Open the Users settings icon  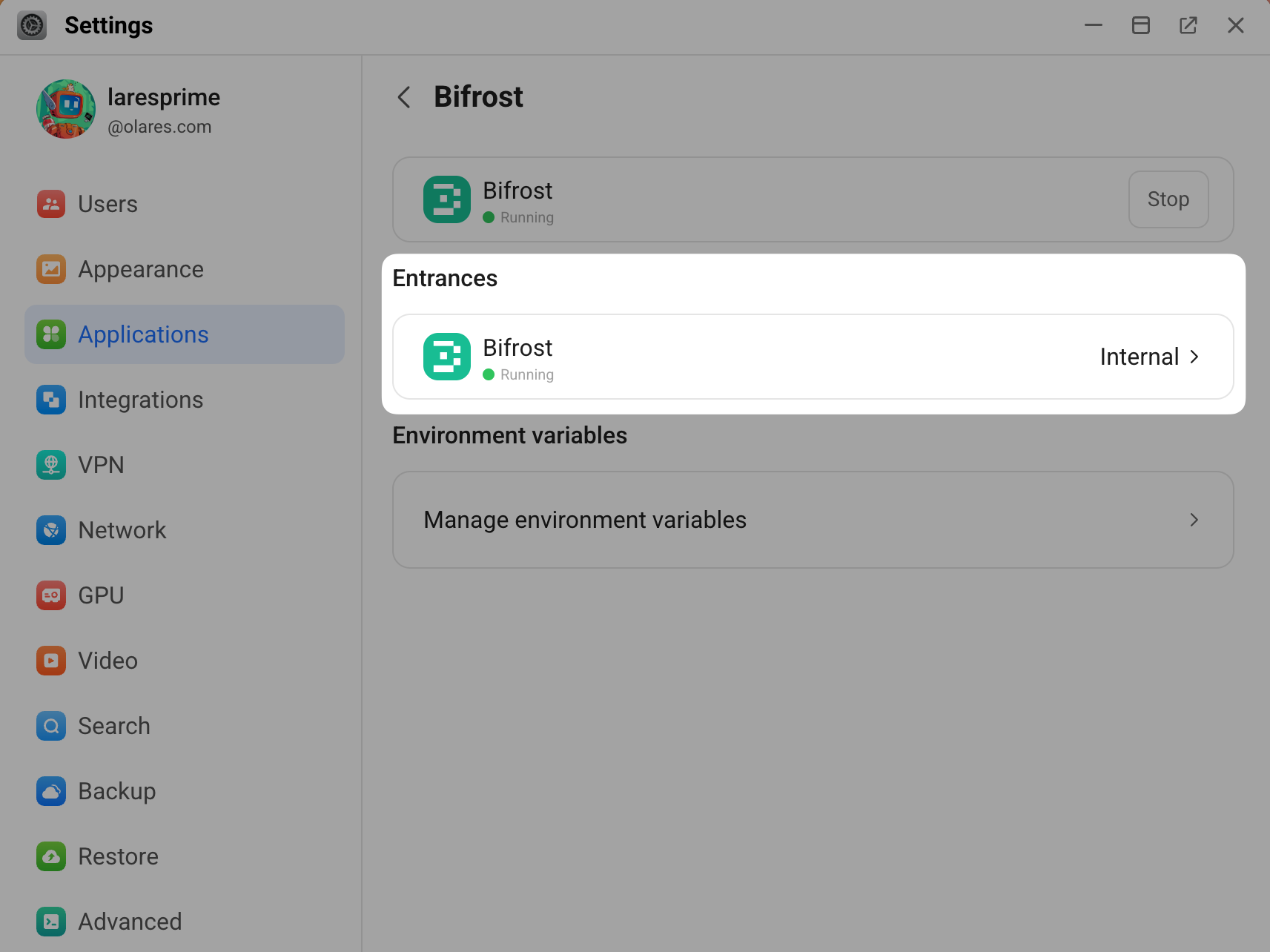[50, 204]
